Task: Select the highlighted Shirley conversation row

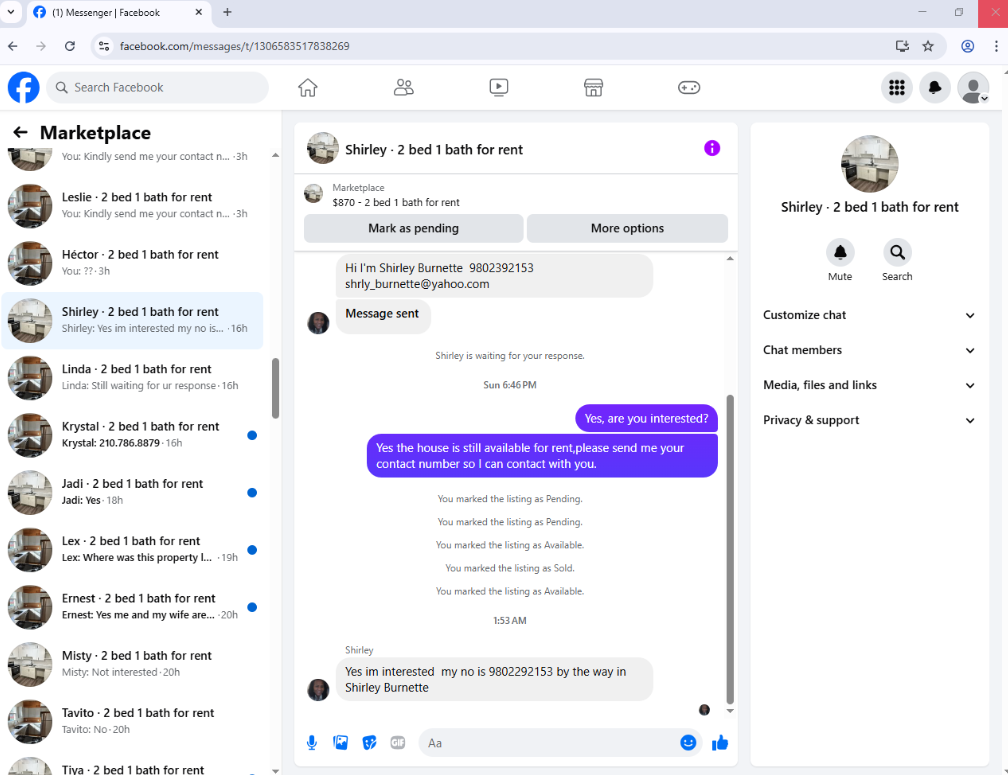Action: (132, 320)
